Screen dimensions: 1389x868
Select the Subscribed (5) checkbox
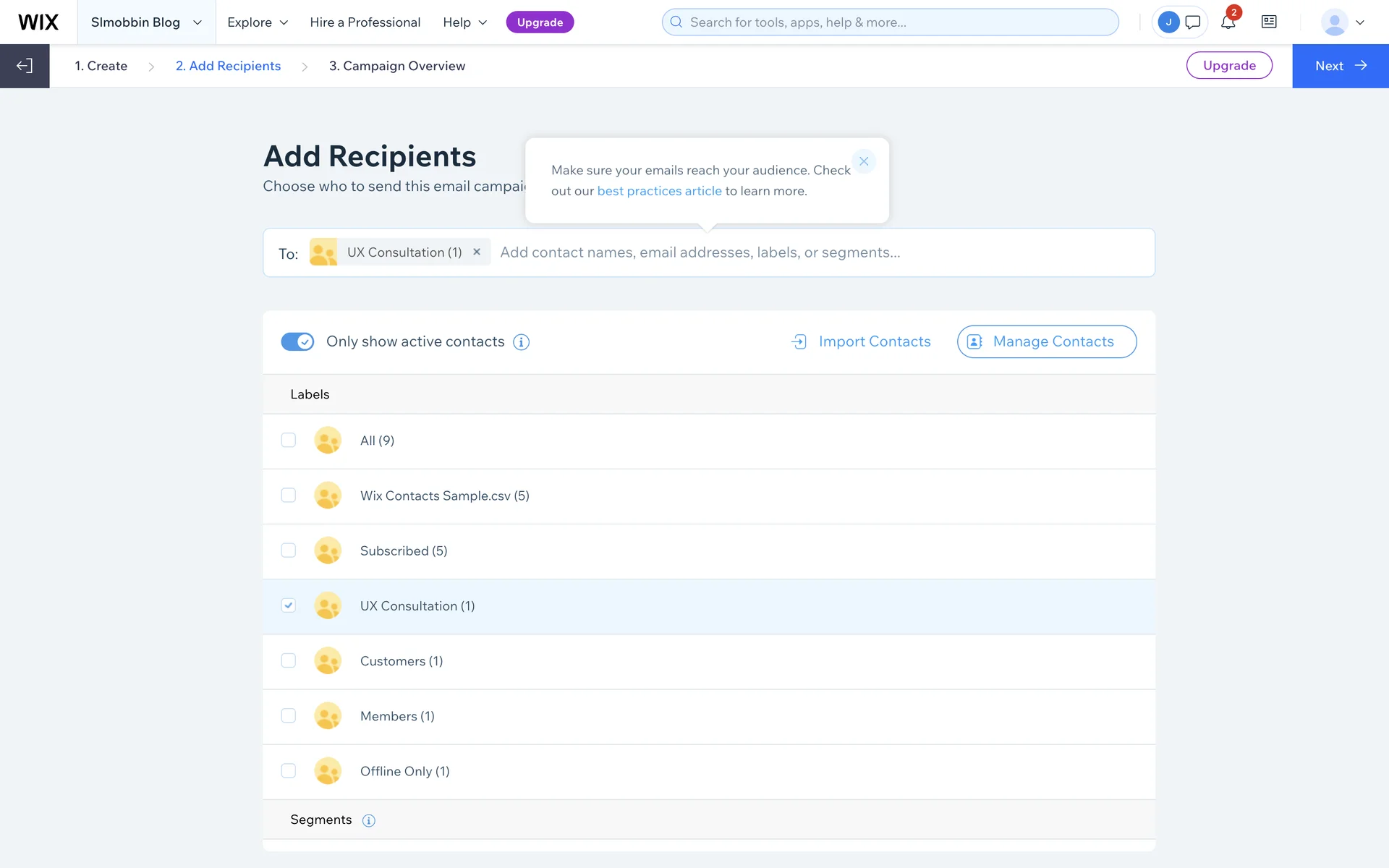coord(289,550)
